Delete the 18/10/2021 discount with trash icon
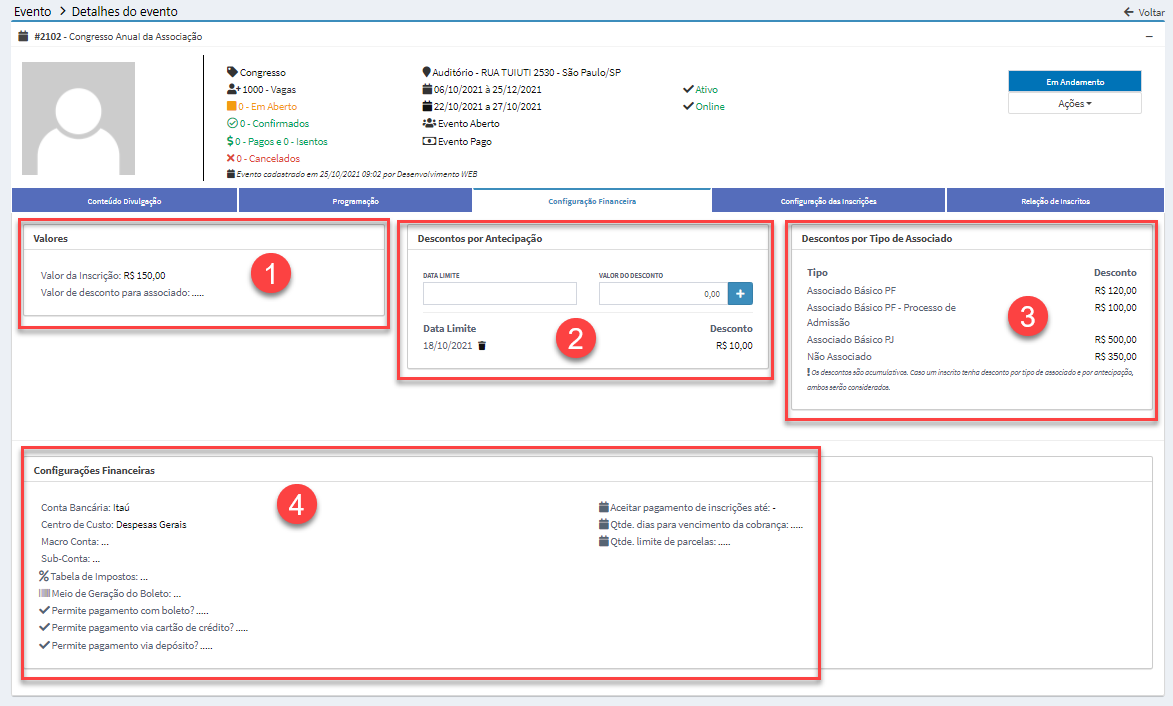 482,346
